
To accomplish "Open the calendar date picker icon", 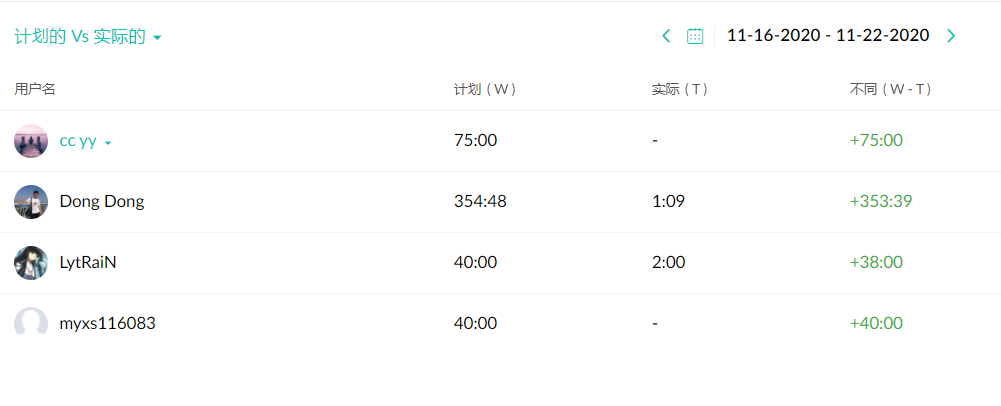I will 695,36.
